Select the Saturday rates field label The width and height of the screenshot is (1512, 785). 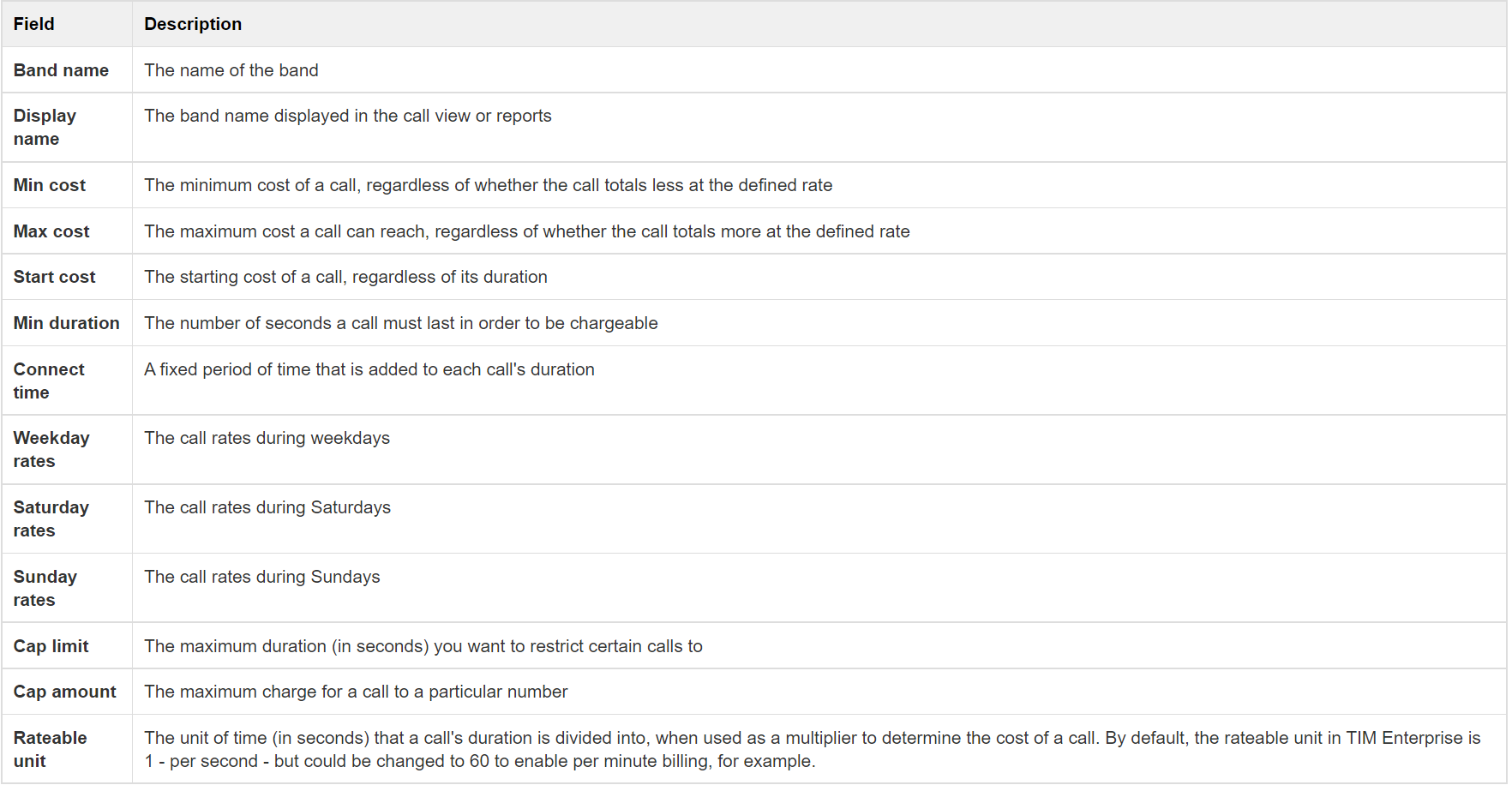(x=51, y=518)
